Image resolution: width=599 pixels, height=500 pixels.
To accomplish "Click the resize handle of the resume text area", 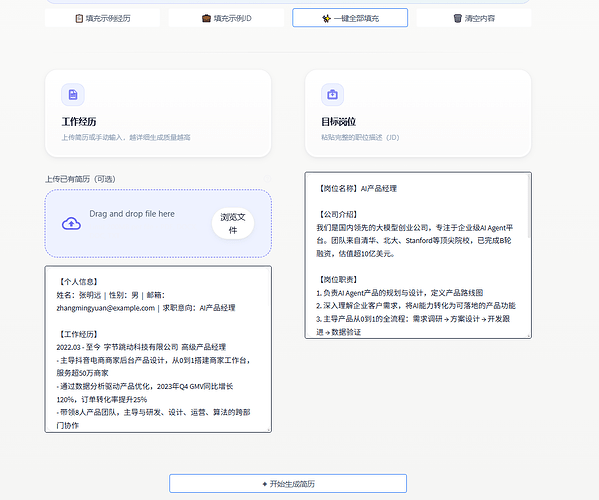I will (x=269, y=430).
